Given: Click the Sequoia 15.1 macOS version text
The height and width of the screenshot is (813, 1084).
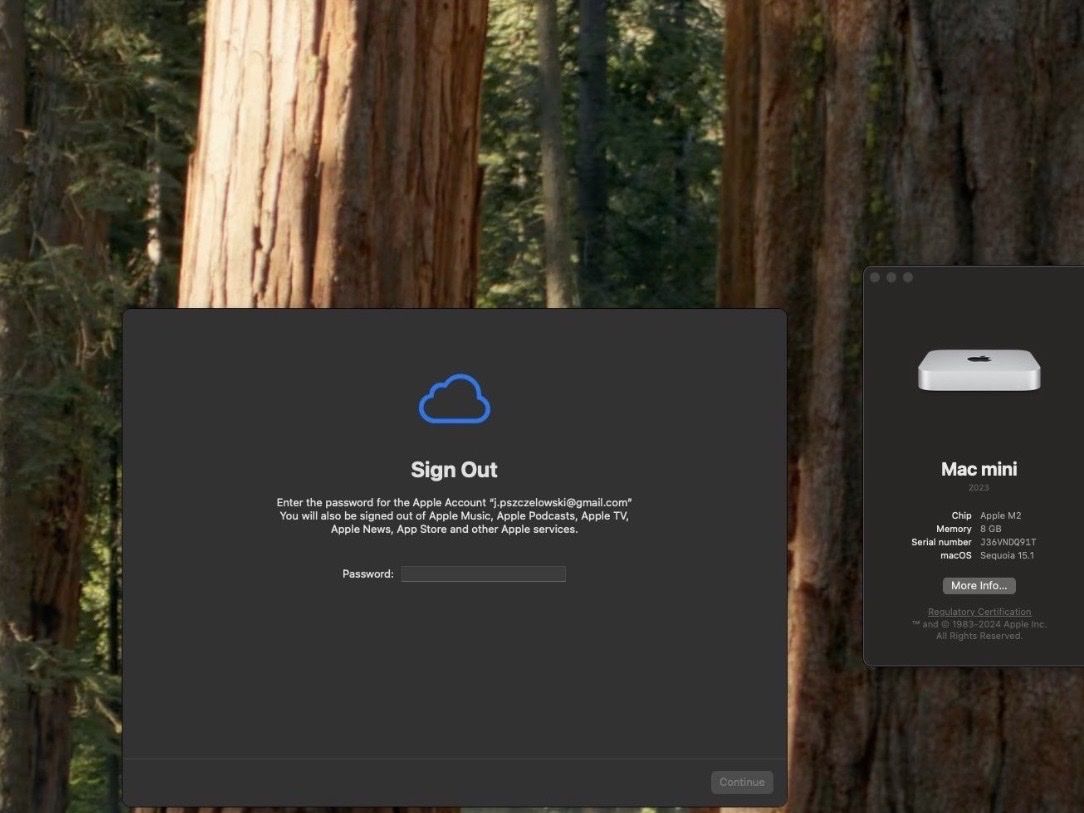Looking at the screenshot, I should [1007, 555].
